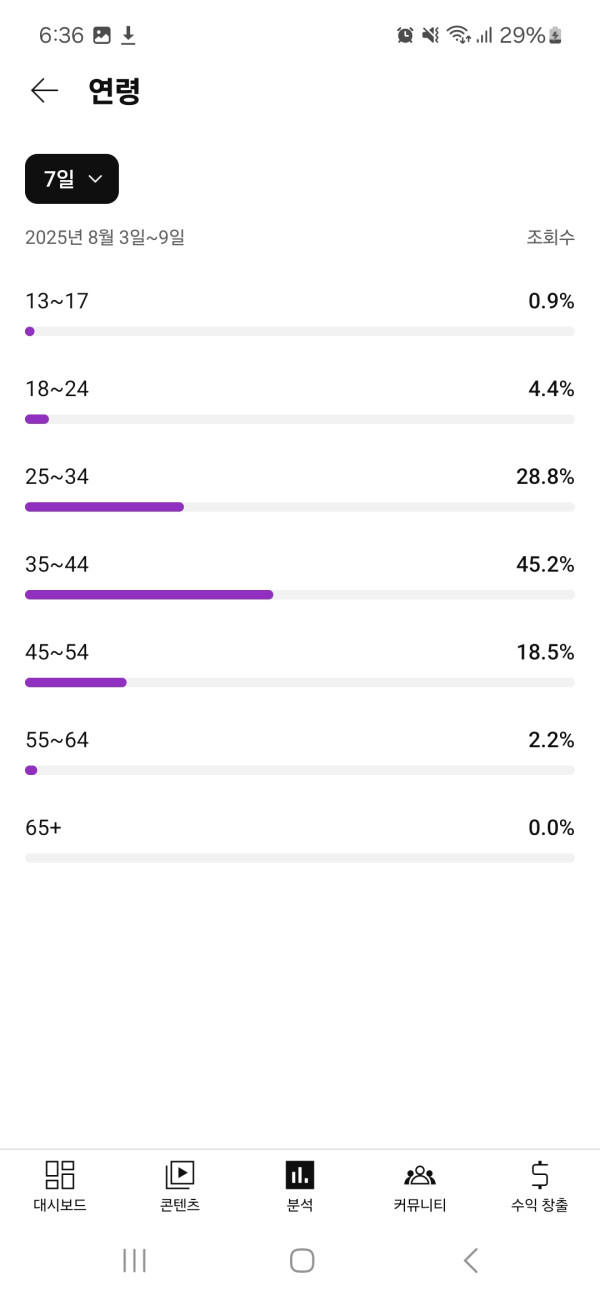Screen dimensions: 600x1300
Task: Open the 7일 date range dropdown
Action: (72, 179)
